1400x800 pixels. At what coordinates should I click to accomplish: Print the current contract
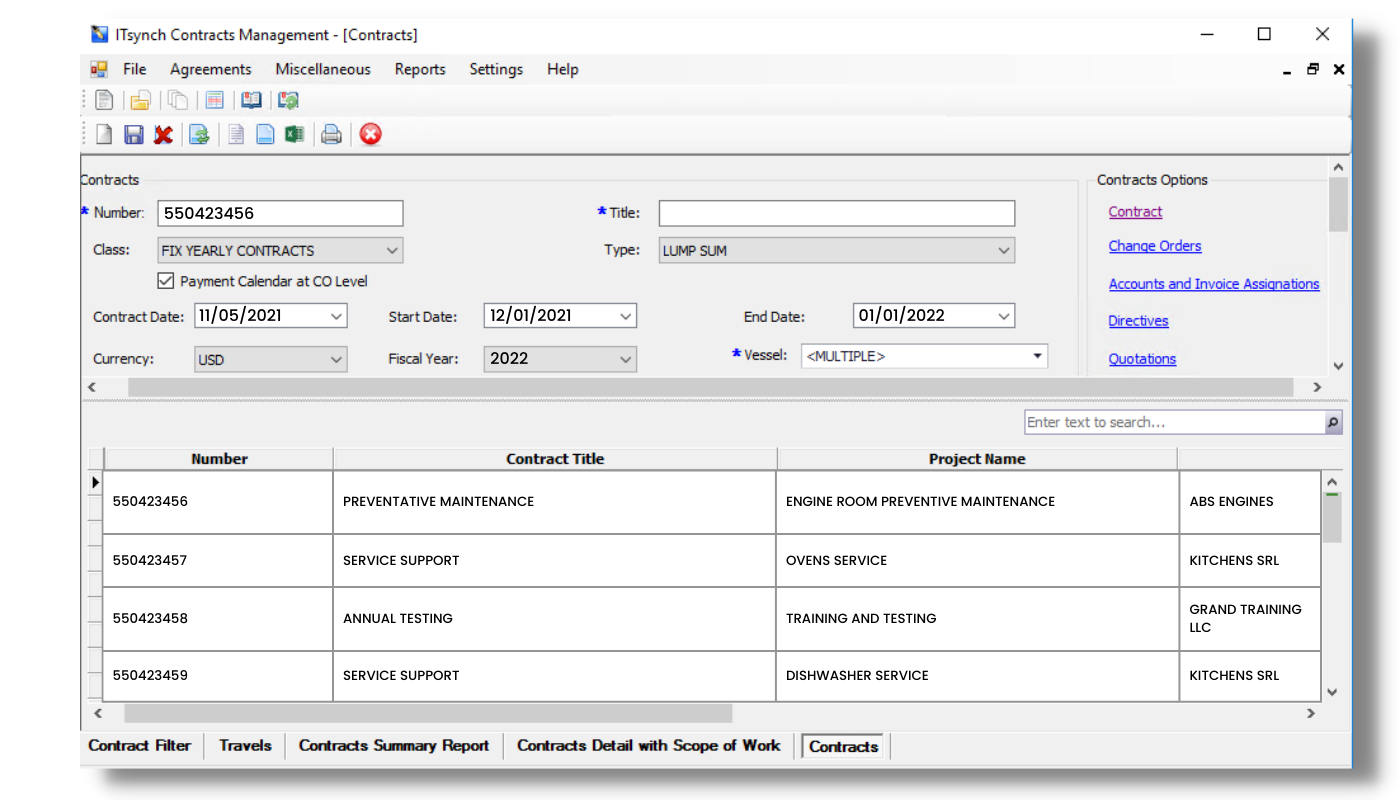pos(331,134)
